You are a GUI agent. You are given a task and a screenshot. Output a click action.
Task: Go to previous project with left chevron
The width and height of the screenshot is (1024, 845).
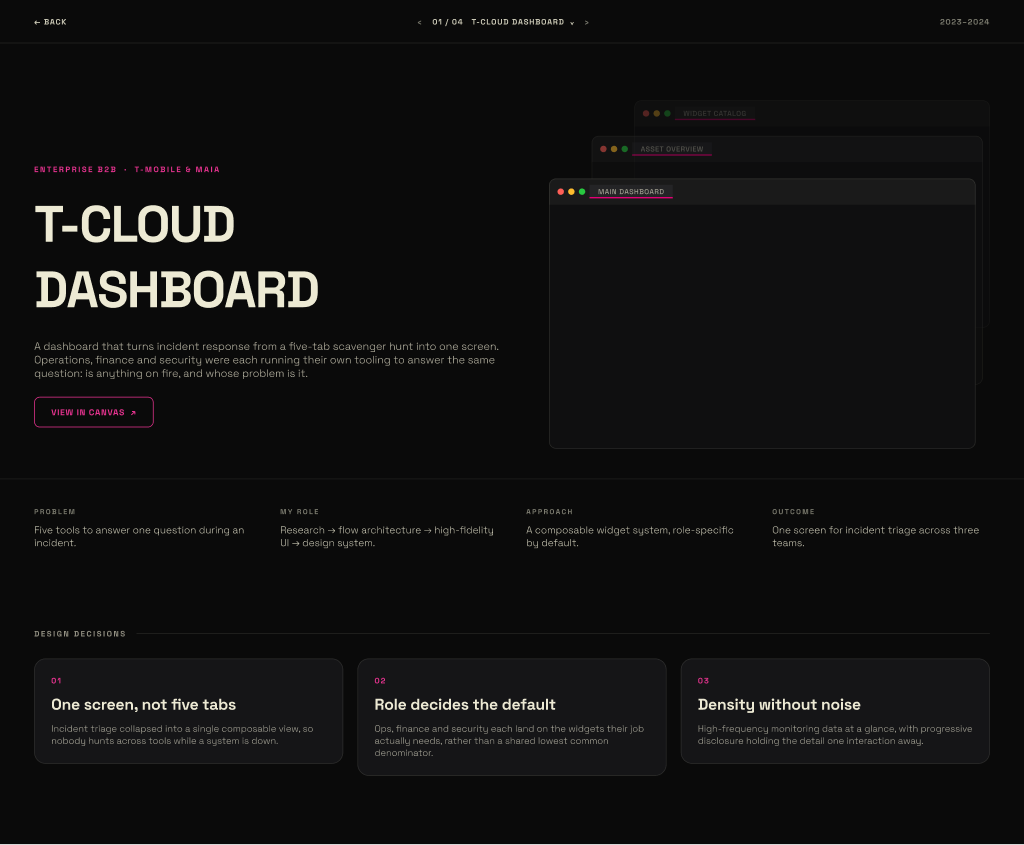coord(419,22)
